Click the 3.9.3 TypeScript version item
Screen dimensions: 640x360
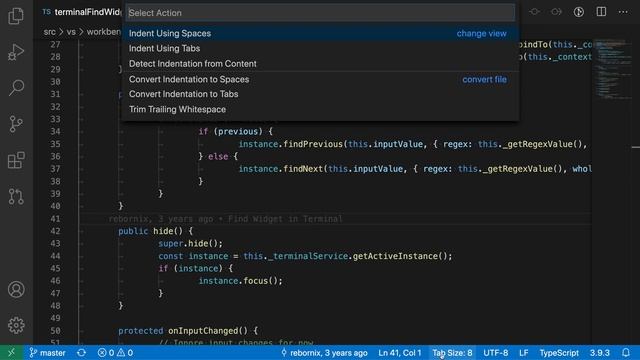pyautogui.click(x=600, y=353)
